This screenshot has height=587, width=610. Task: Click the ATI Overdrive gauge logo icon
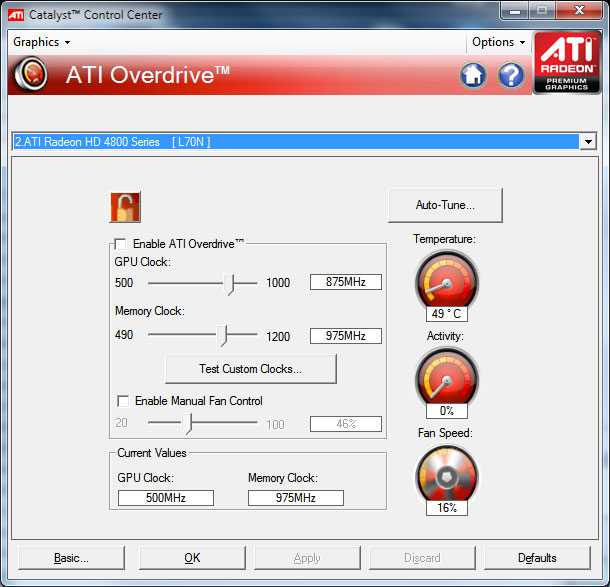(31, 74)
